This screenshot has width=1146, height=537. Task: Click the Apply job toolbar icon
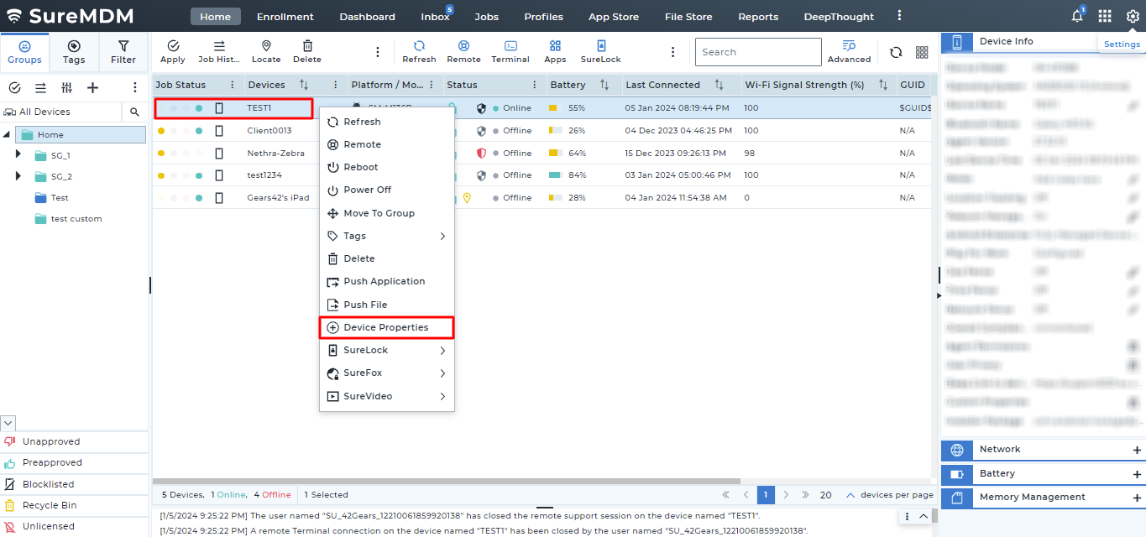(172, 52)
